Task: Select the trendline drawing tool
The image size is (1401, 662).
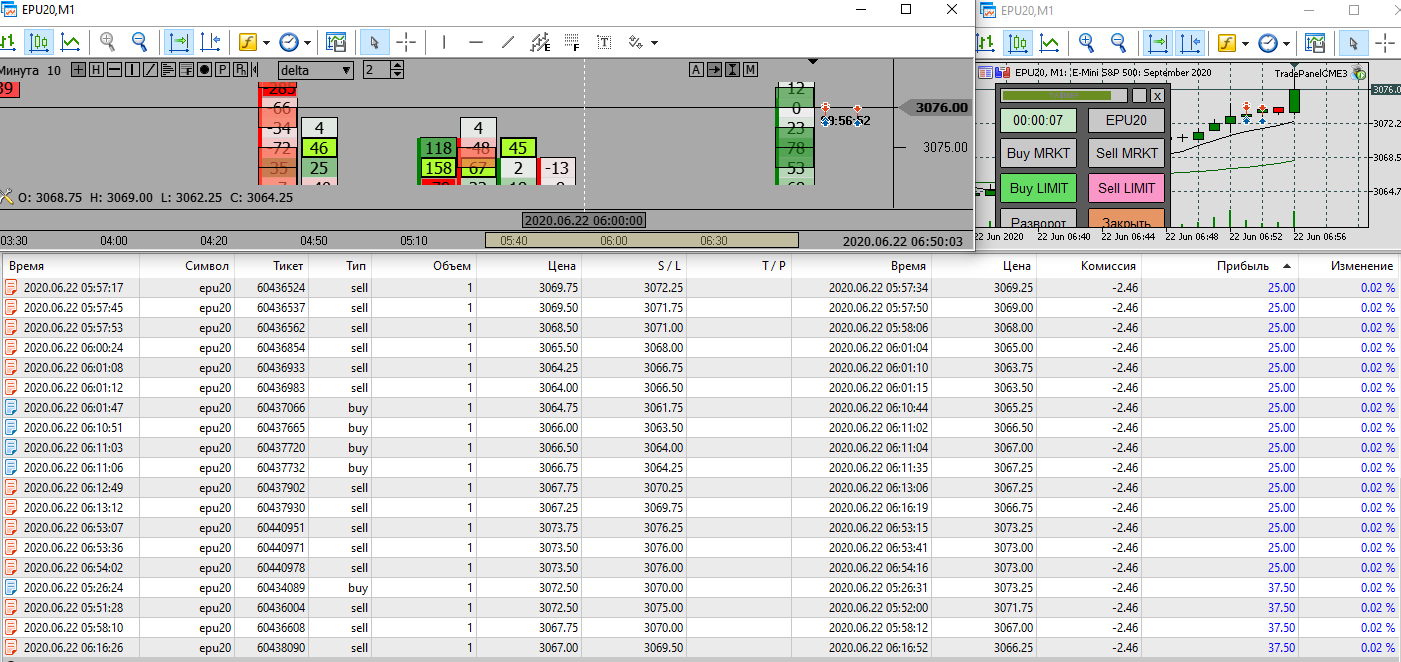Action: [x=508, y=42]
